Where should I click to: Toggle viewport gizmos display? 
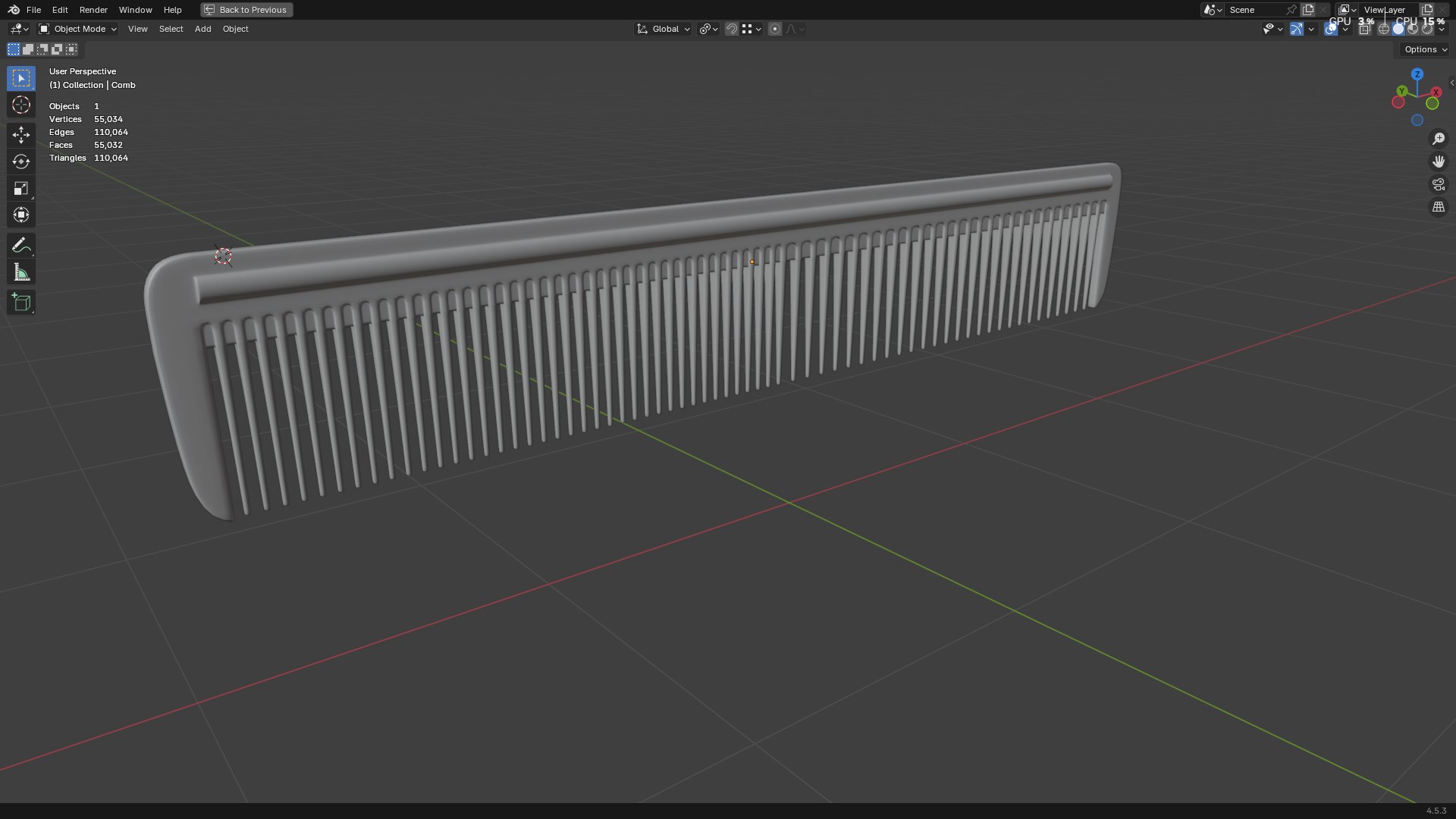click(x=1297, y=29)
